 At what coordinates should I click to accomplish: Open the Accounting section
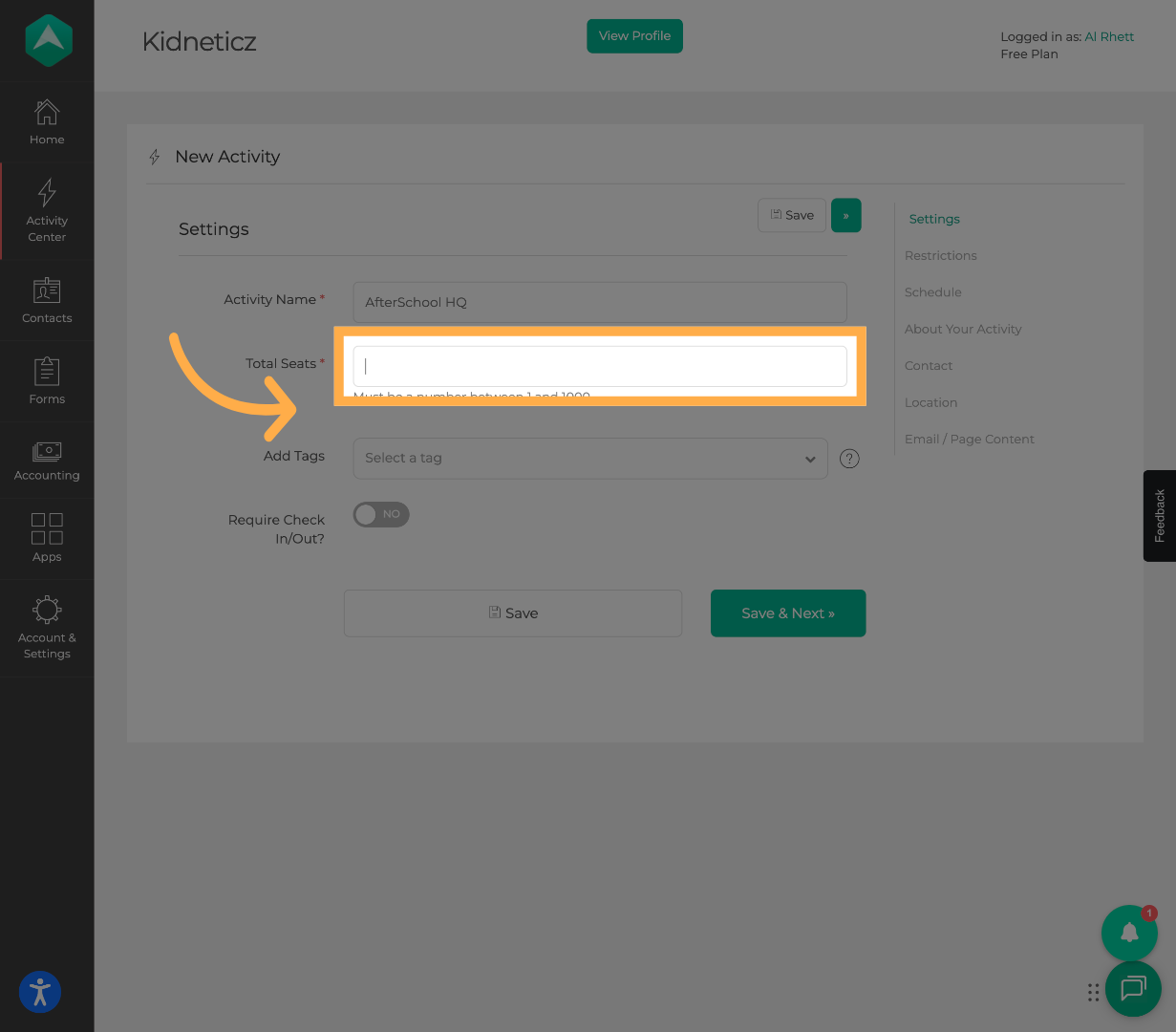click(x=46, y=459)
